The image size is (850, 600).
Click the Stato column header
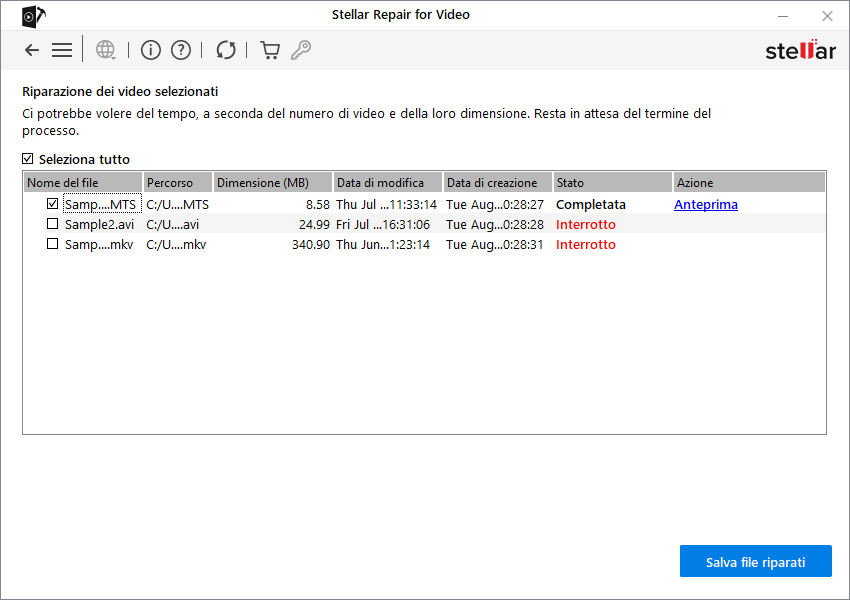click(613, 183)
